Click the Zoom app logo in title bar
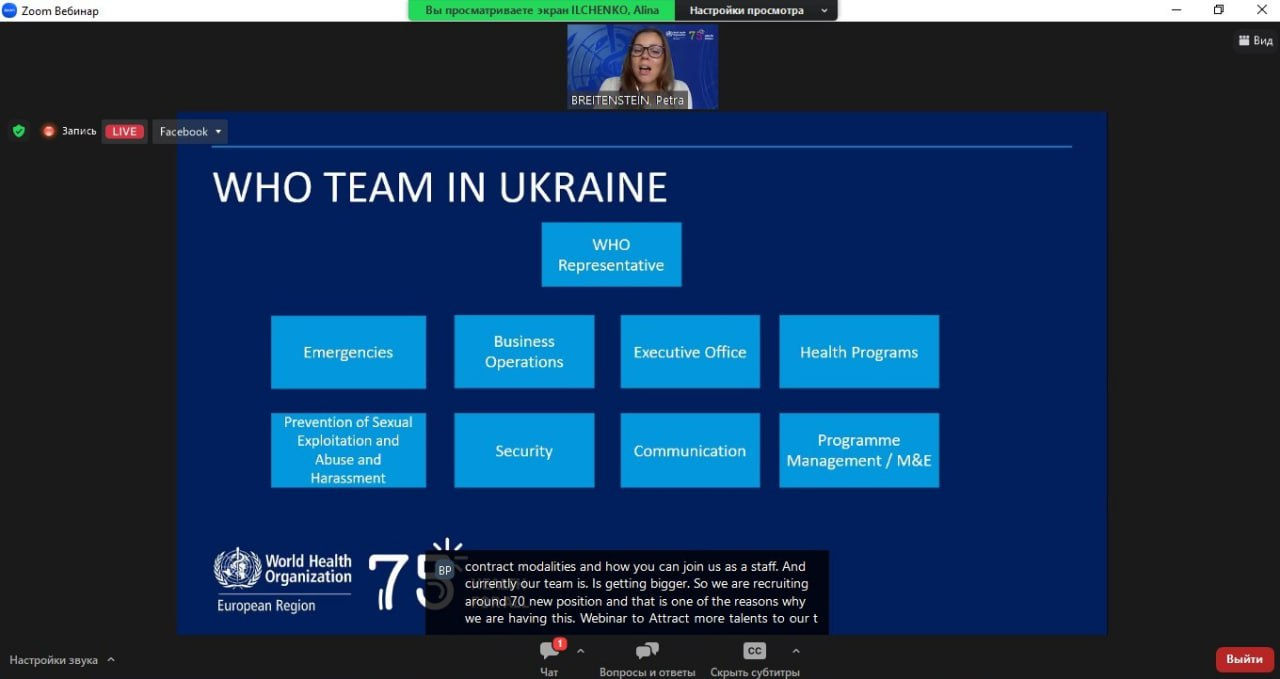This screenshot has height=679, width=1280. coord(10,10)
